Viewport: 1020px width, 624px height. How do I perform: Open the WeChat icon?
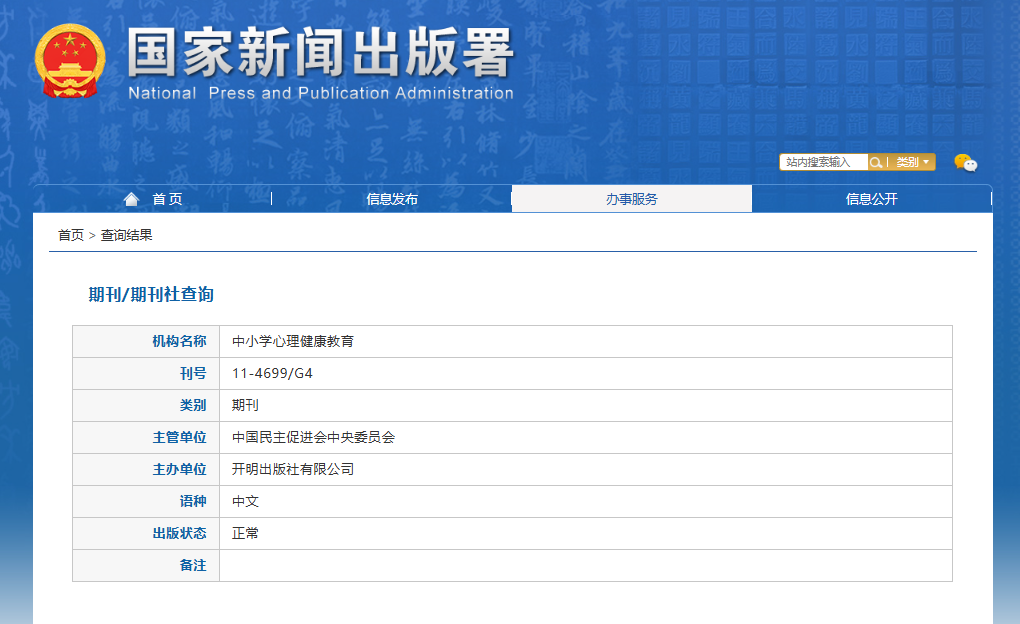[965, 162]
